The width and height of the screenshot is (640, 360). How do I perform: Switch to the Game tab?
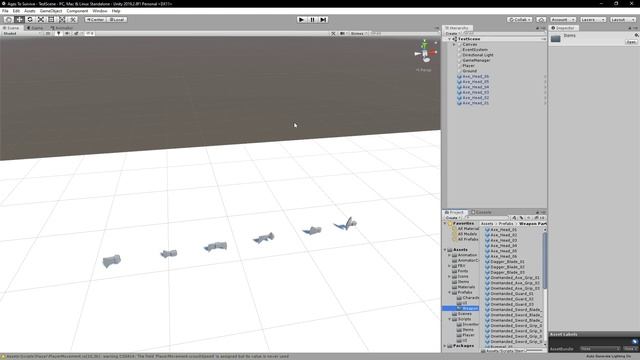pyautogui.click(x=35, y=28)
